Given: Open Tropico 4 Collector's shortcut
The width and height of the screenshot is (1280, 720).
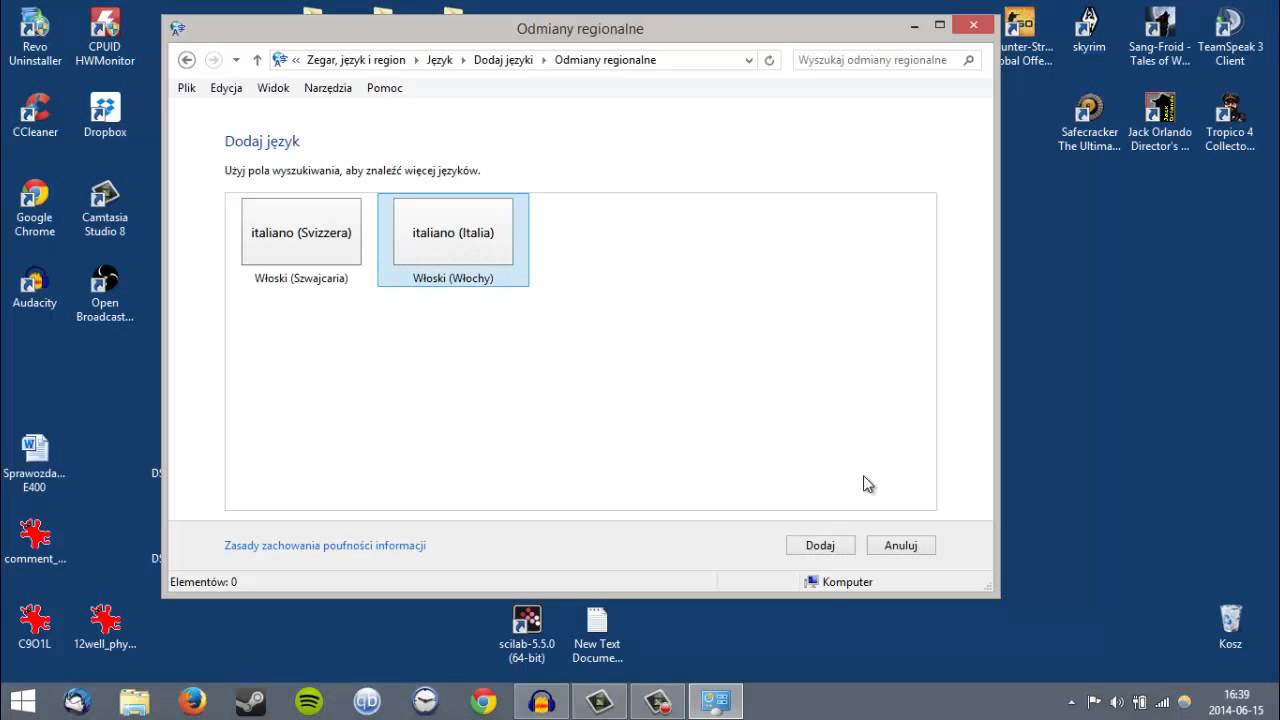Looking at the screenshot, I should (1230, 123).
